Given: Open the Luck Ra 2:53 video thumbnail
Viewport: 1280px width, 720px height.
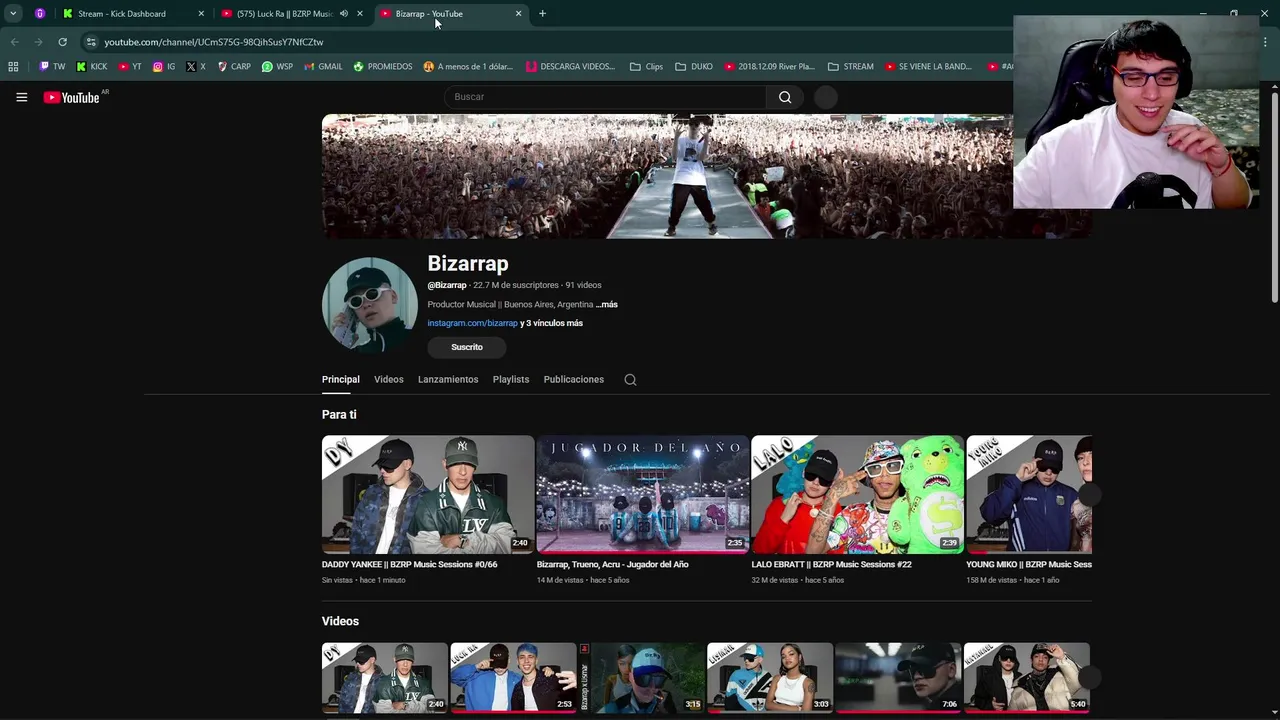Looking at the screenshot, I should 513,677.
